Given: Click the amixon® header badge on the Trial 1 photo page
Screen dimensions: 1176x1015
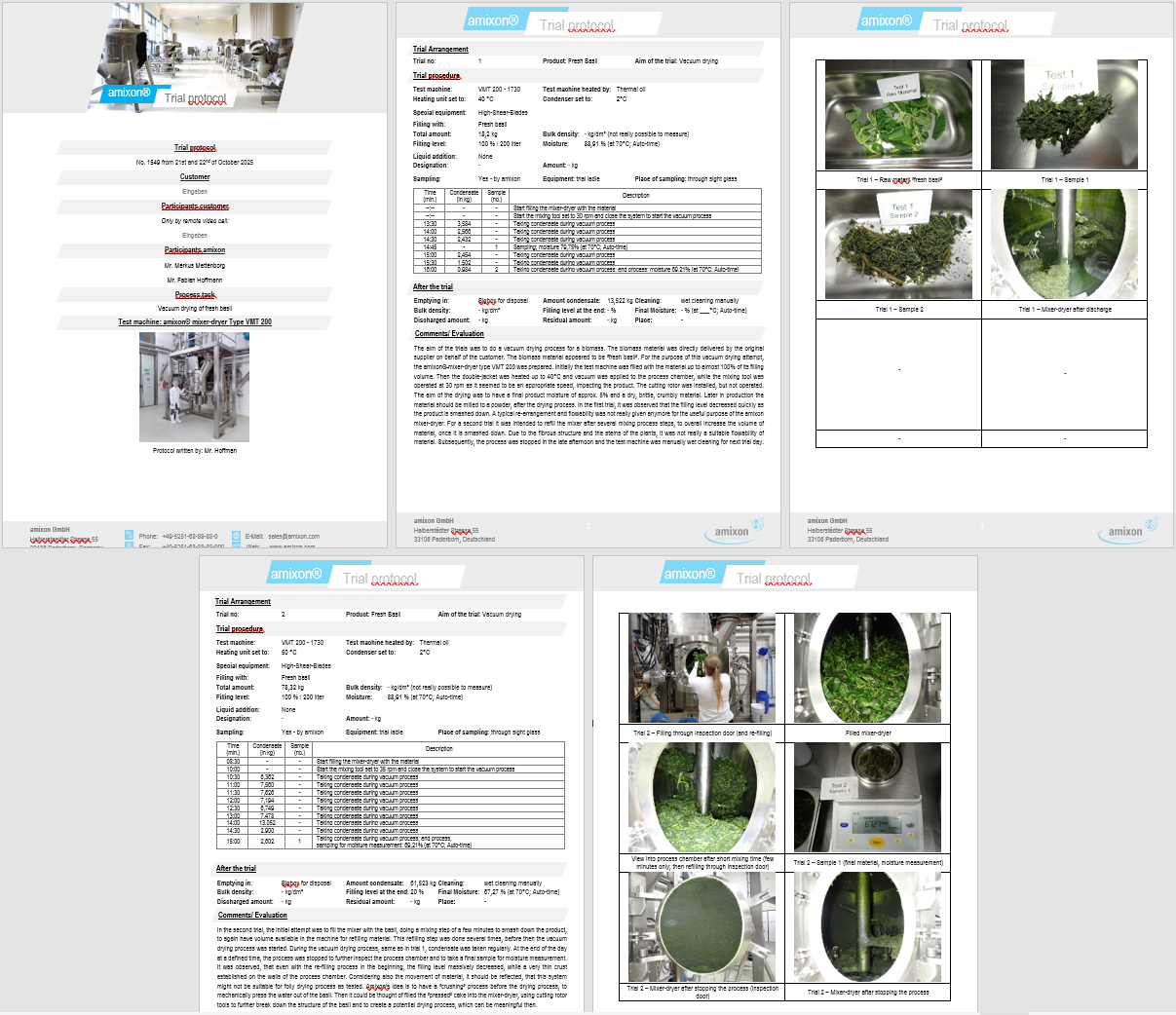Looking at the screenshot, I should pyautogui.click(x=886, y=20).
